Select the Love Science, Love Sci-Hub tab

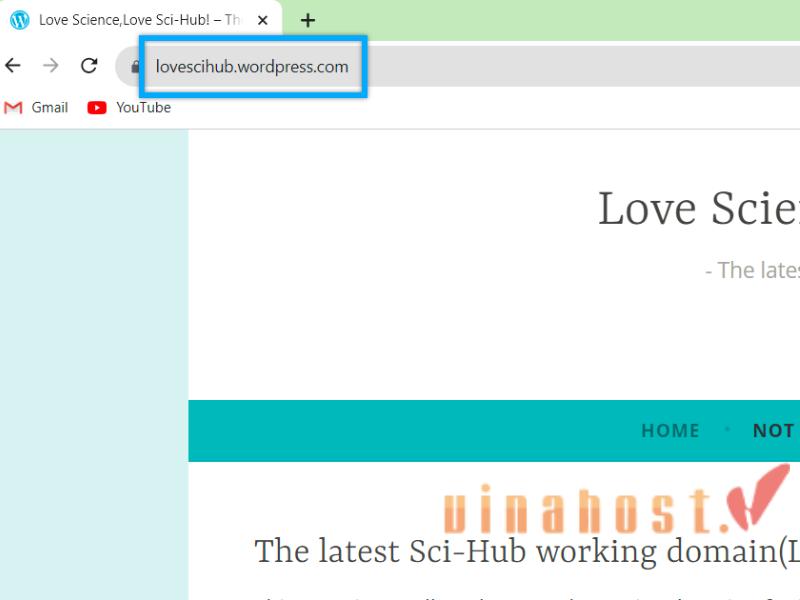click(x=141, y=20)
